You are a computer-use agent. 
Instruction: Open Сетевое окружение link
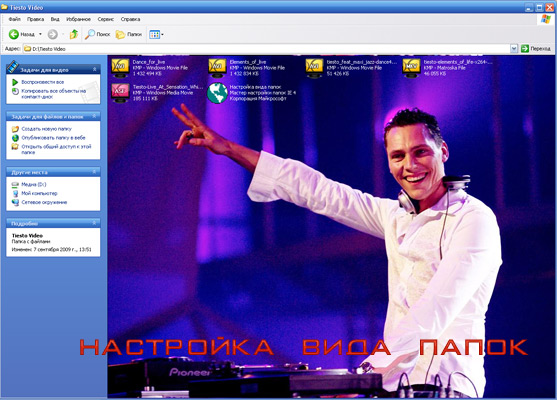[x=44, y=202]
